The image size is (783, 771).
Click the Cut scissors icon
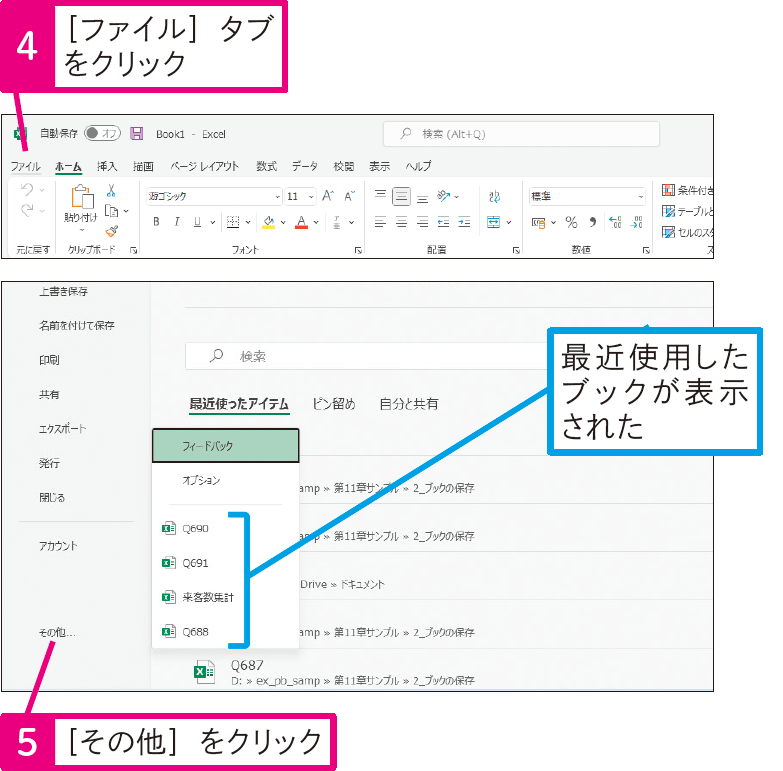[111, 190]
